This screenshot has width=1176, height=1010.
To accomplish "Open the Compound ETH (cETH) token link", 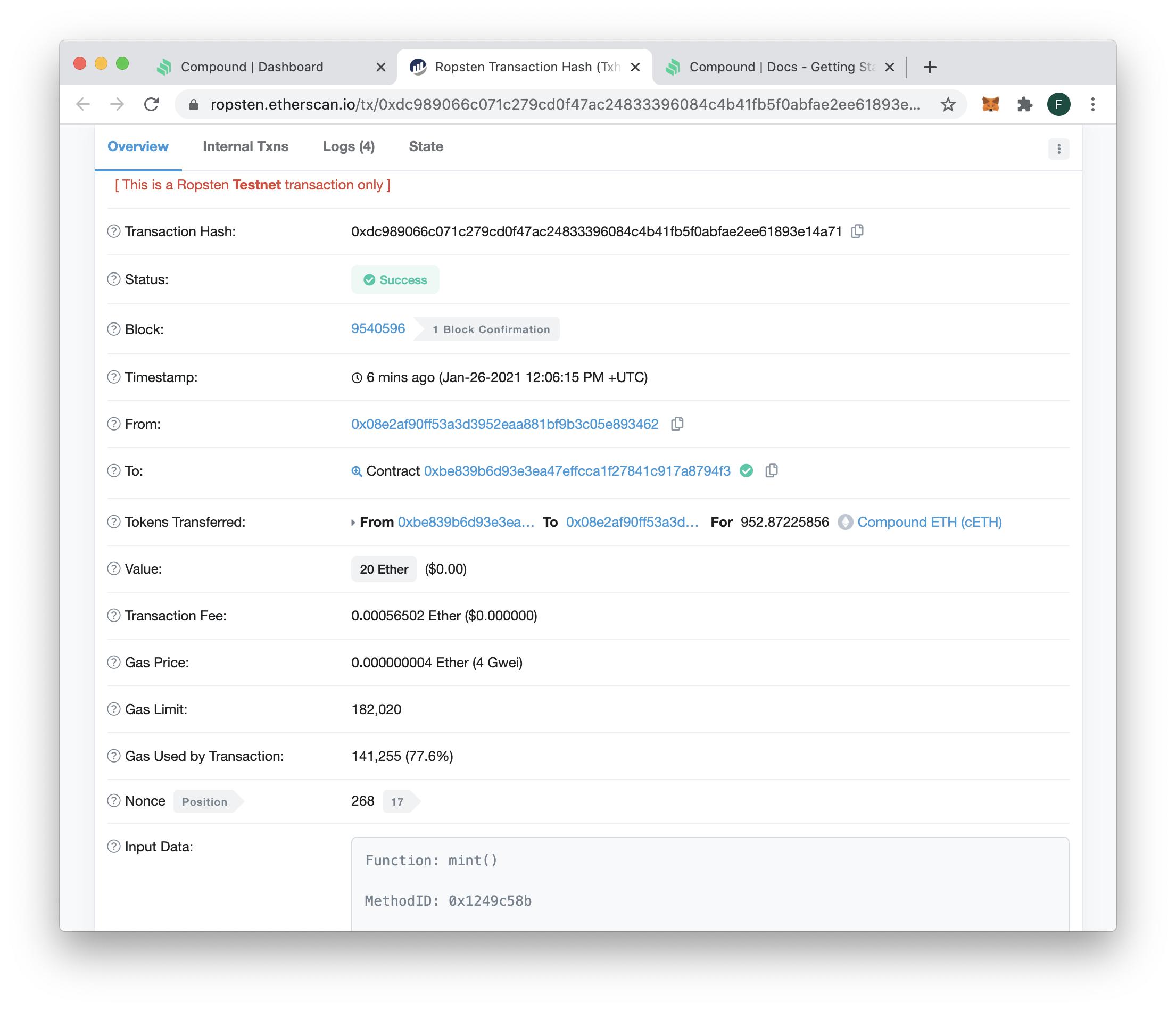I will pyautogui.click(x=929, y=521).
